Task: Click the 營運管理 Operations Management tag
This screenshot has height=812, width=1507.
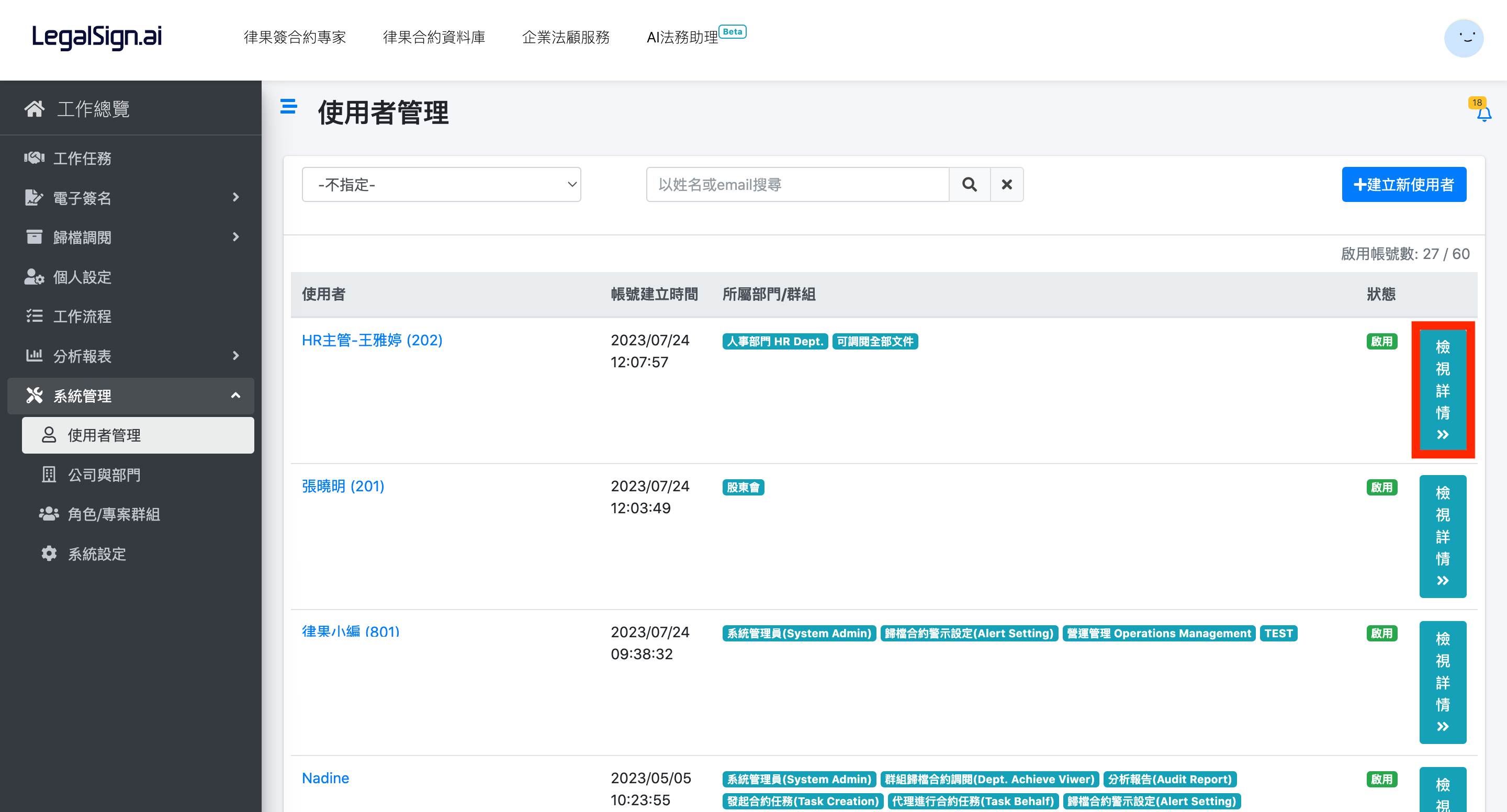Action: point(1159,633)
